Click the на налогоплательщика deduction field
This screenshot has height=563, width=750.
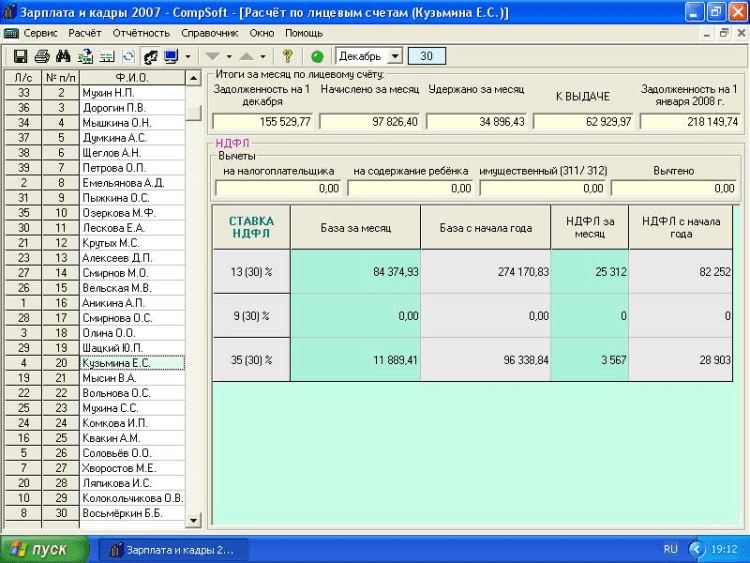coord(278,188)
